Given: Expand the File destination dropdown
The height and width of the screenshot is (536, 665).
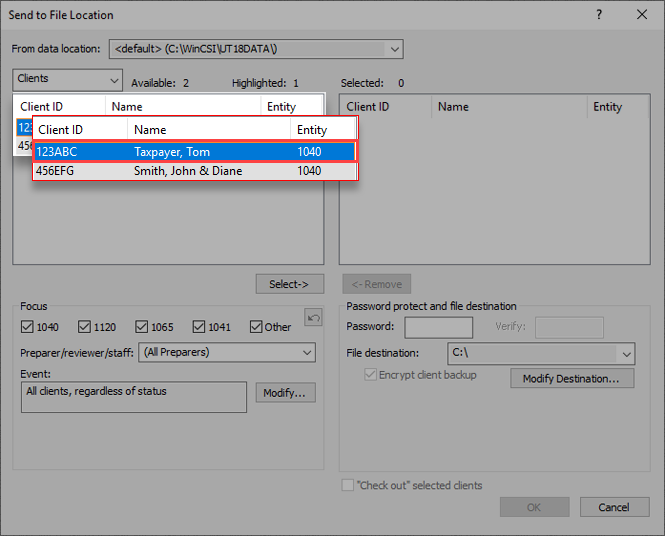Looking at the screenshot, I should [626, 353].
